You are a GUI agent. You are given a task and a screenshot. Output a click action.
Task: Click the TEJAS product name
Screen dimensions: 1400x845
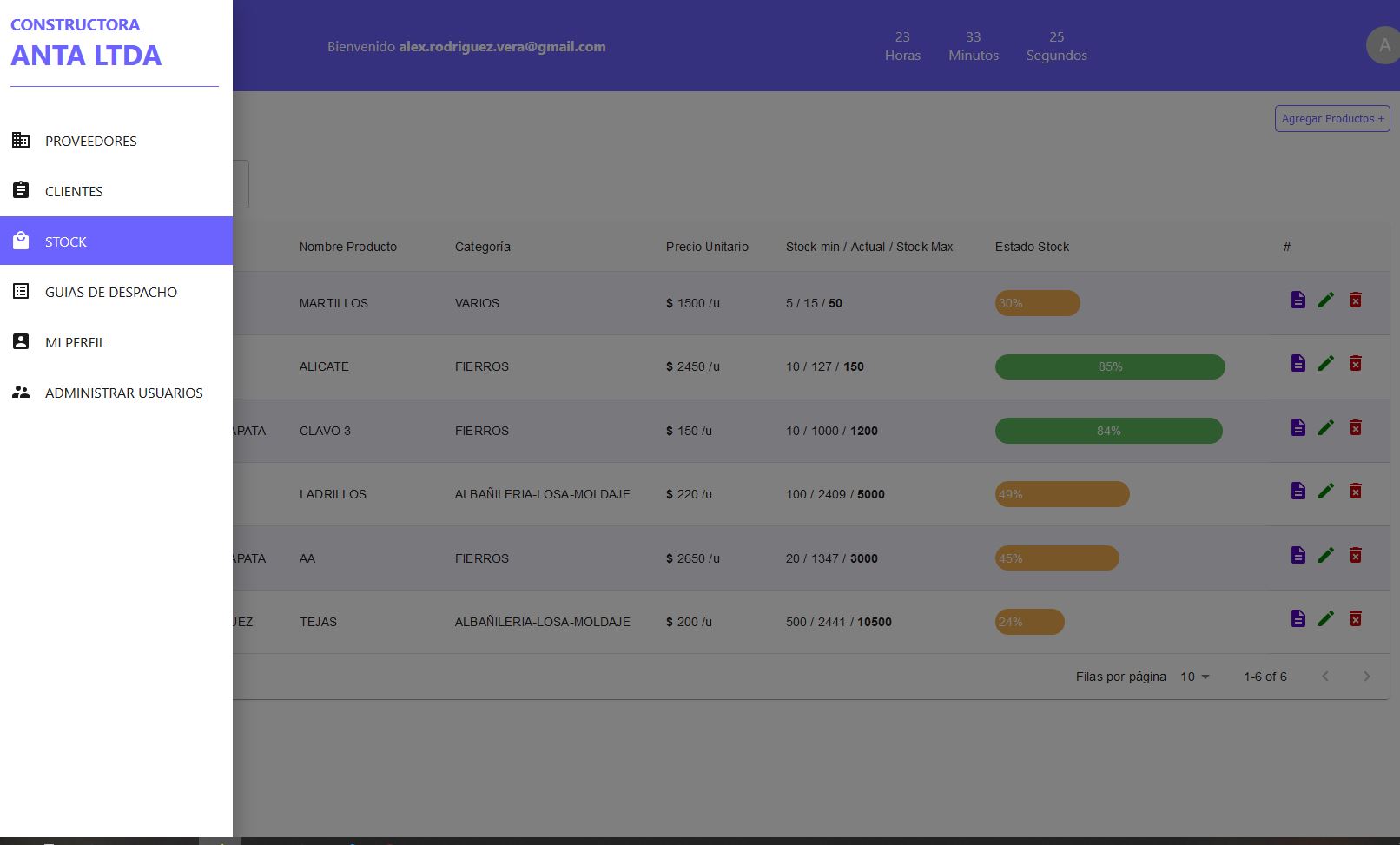click(318, 622)
